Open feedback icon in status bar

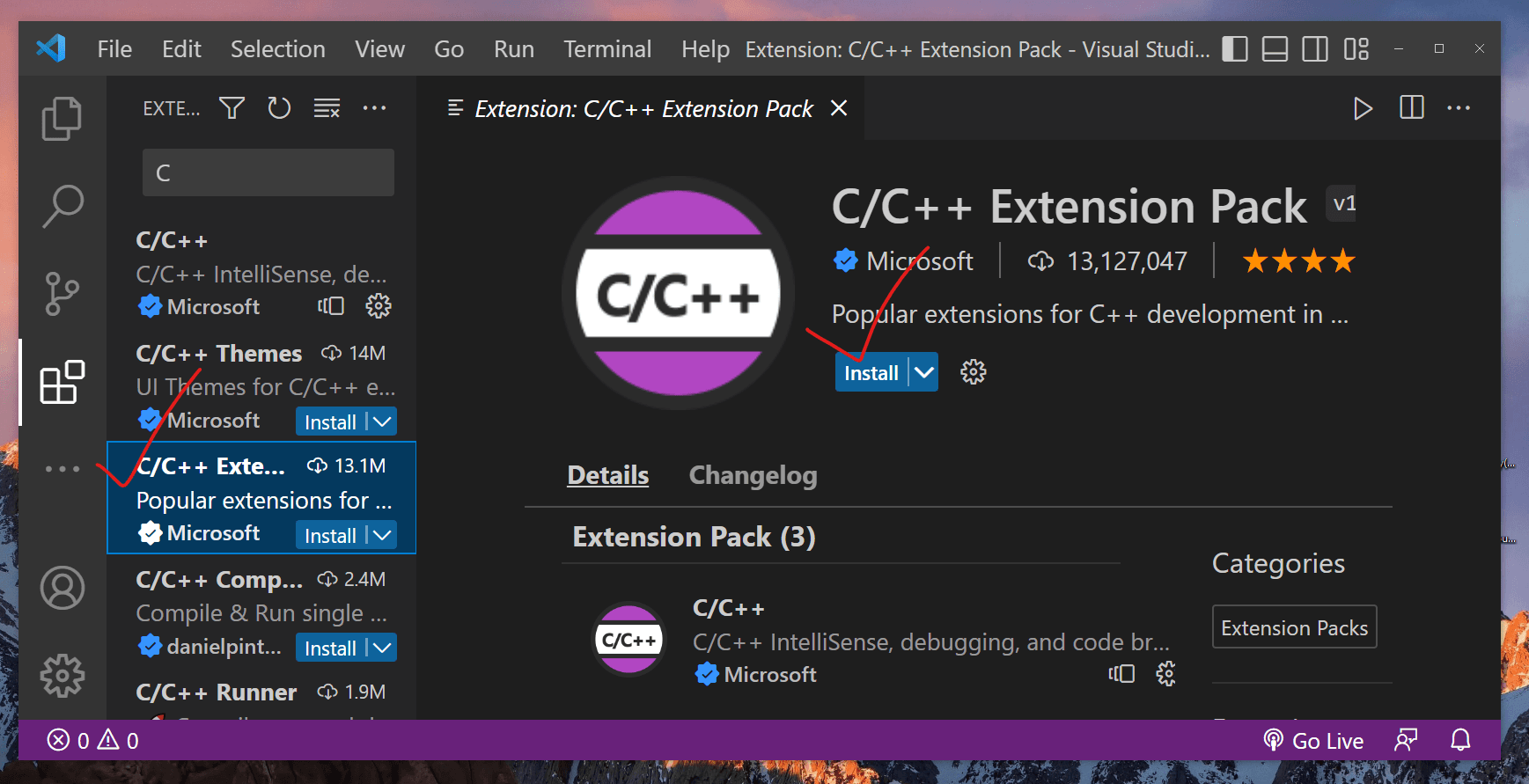tap(1406, 740)
